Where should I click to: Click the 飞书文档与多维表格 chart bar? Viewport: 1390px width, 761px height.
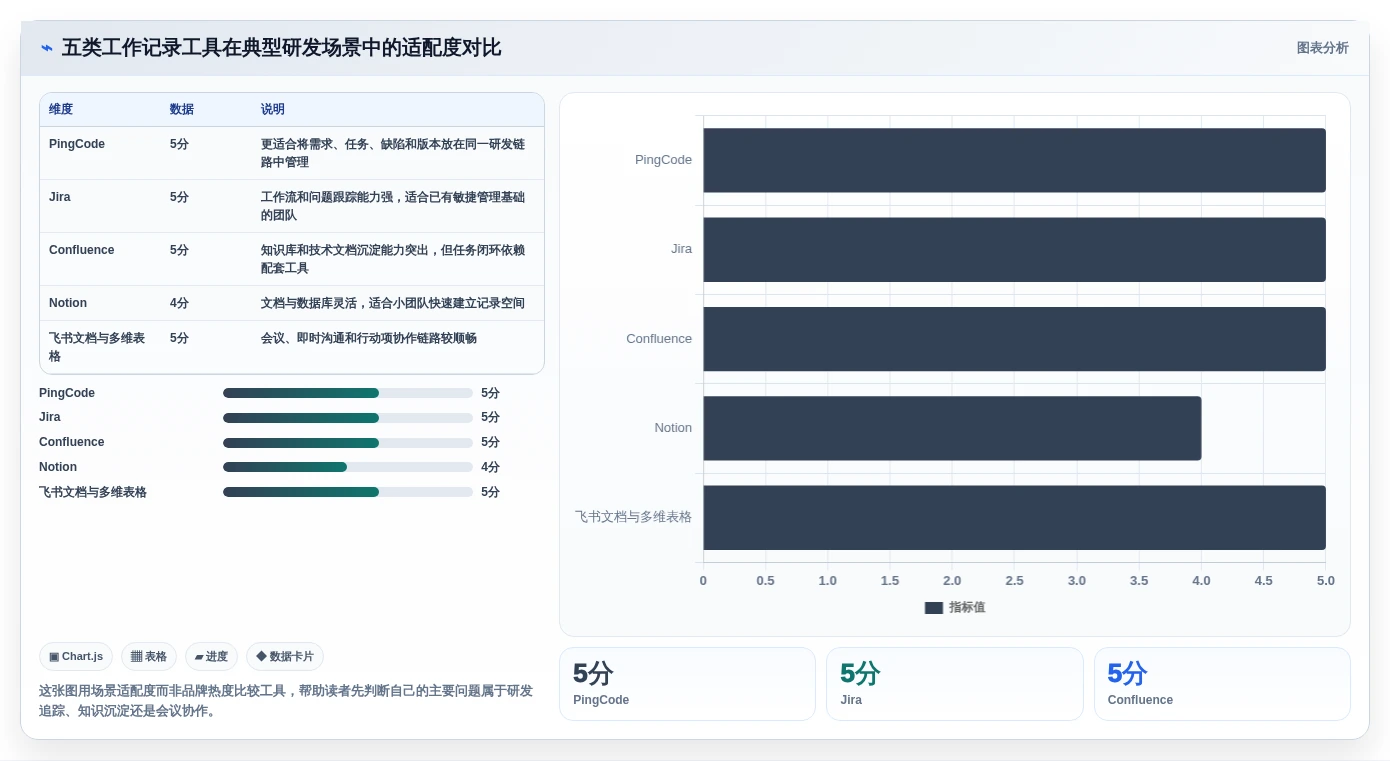[x=1014, y=517]
